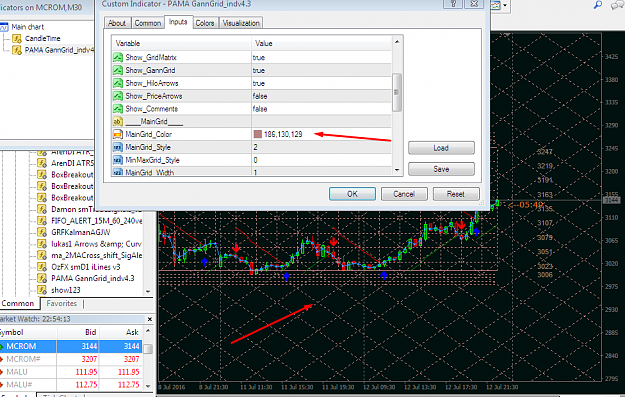The height and width of the screenshot is (397, 625).
Task: Click the Show_PriceArrows value false
Action: click(260, 96)
